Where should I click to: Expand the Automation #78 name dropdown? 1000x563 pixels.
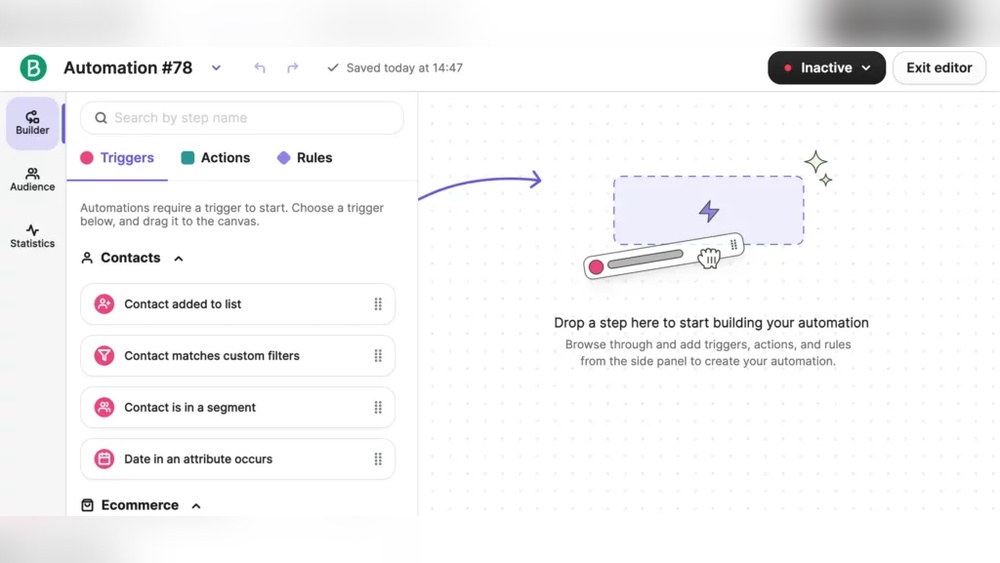coord(216,68)
